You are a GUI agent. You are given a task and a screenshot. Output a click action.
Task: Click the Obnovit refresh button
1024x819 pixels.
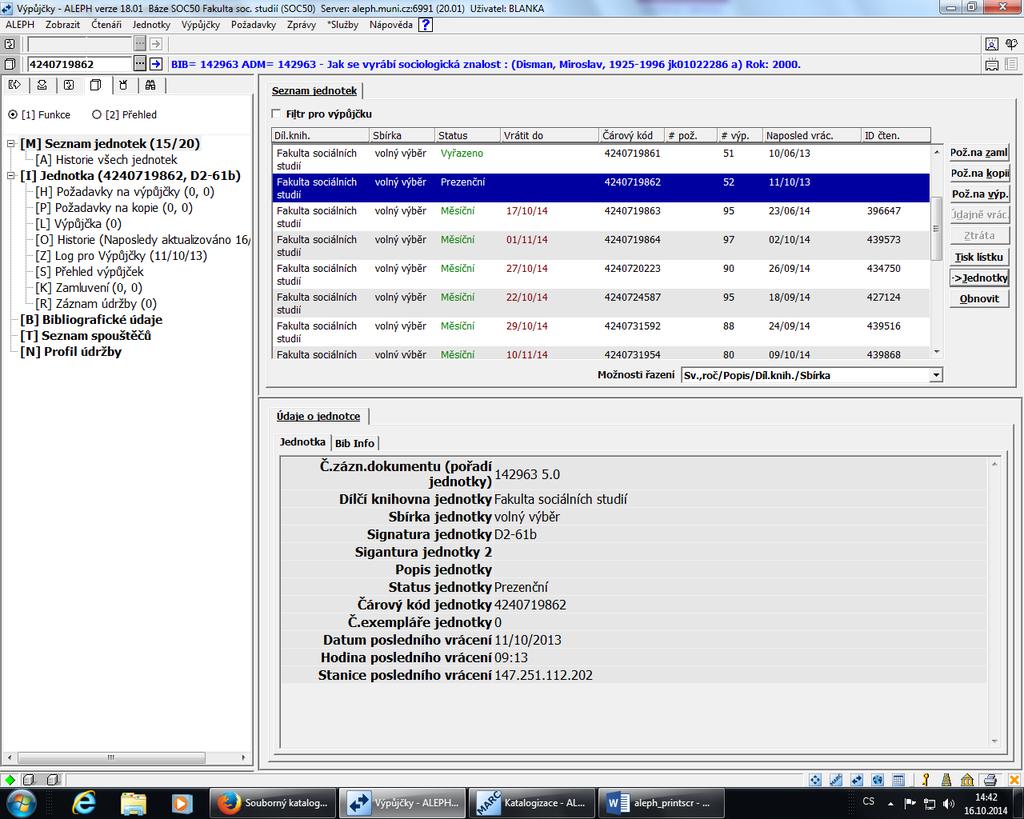pyautogui.click(x=979, y=298)
